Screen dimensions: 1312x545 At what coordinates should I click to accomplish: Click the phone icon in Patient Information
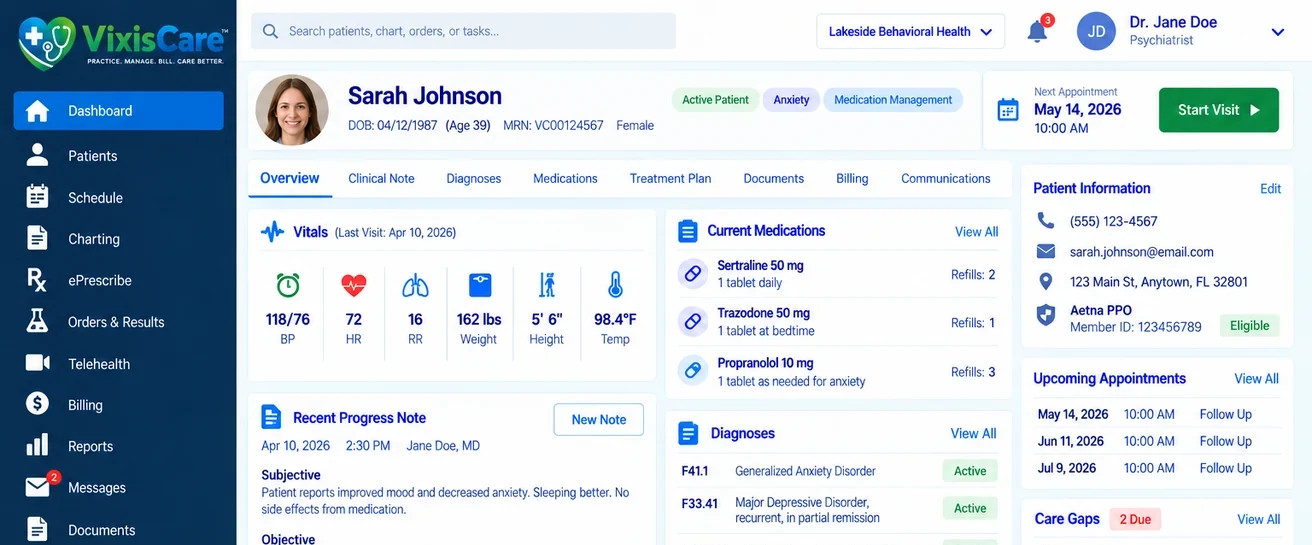point(1045,220)
